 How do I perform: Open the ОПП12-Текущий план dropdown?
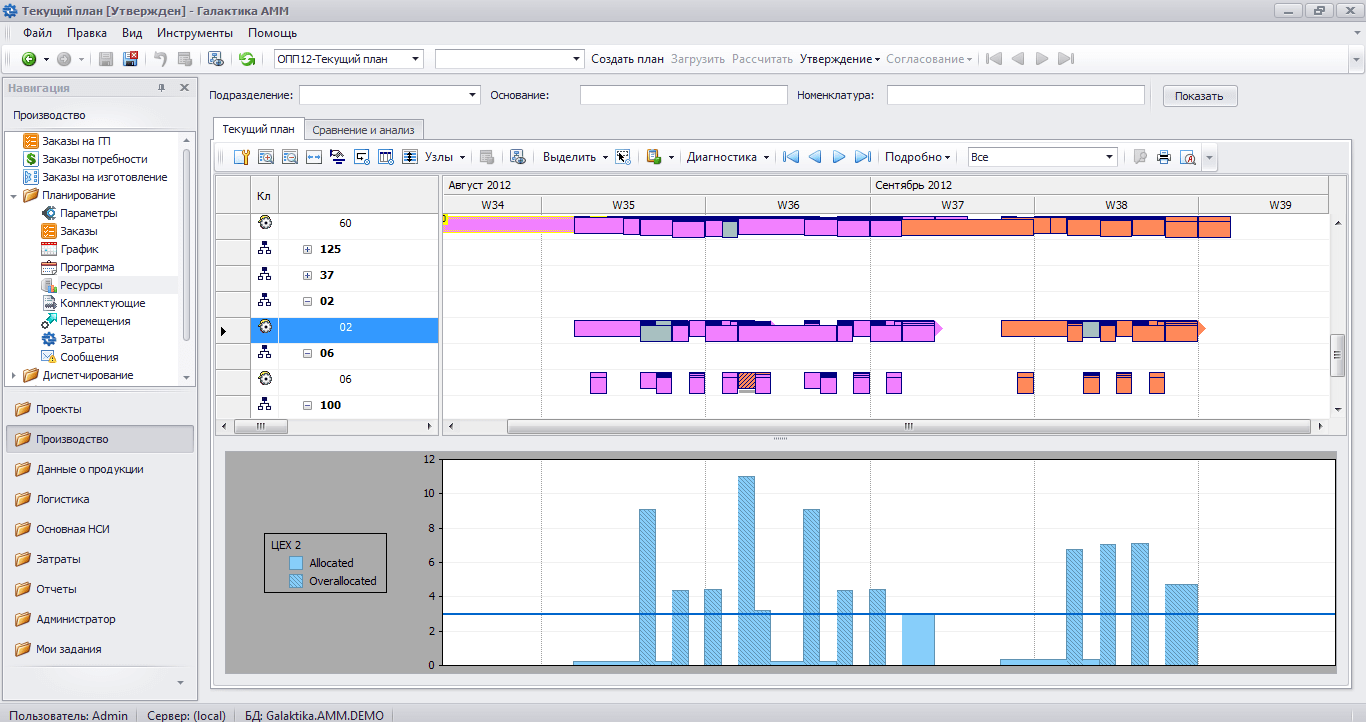415,59
